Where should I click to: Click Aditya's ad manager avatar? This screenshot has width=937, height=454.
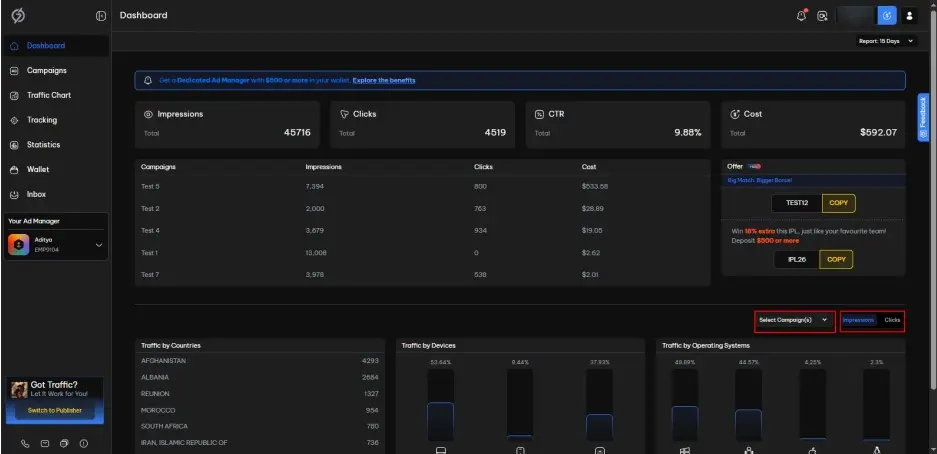[19, 244]
